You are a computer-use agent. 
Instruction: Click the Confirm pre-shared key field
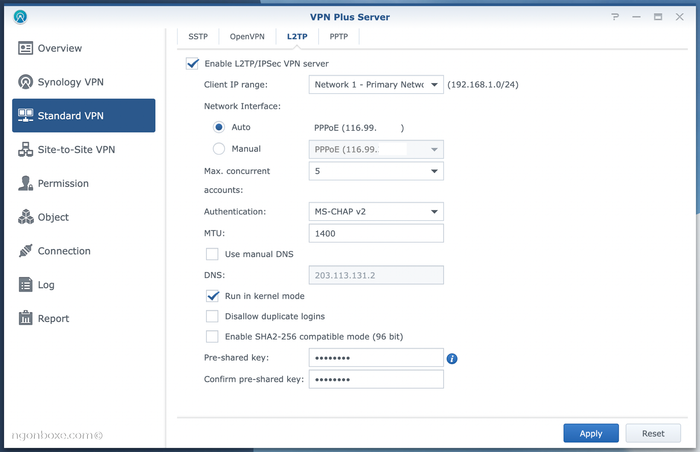(376, 379)
